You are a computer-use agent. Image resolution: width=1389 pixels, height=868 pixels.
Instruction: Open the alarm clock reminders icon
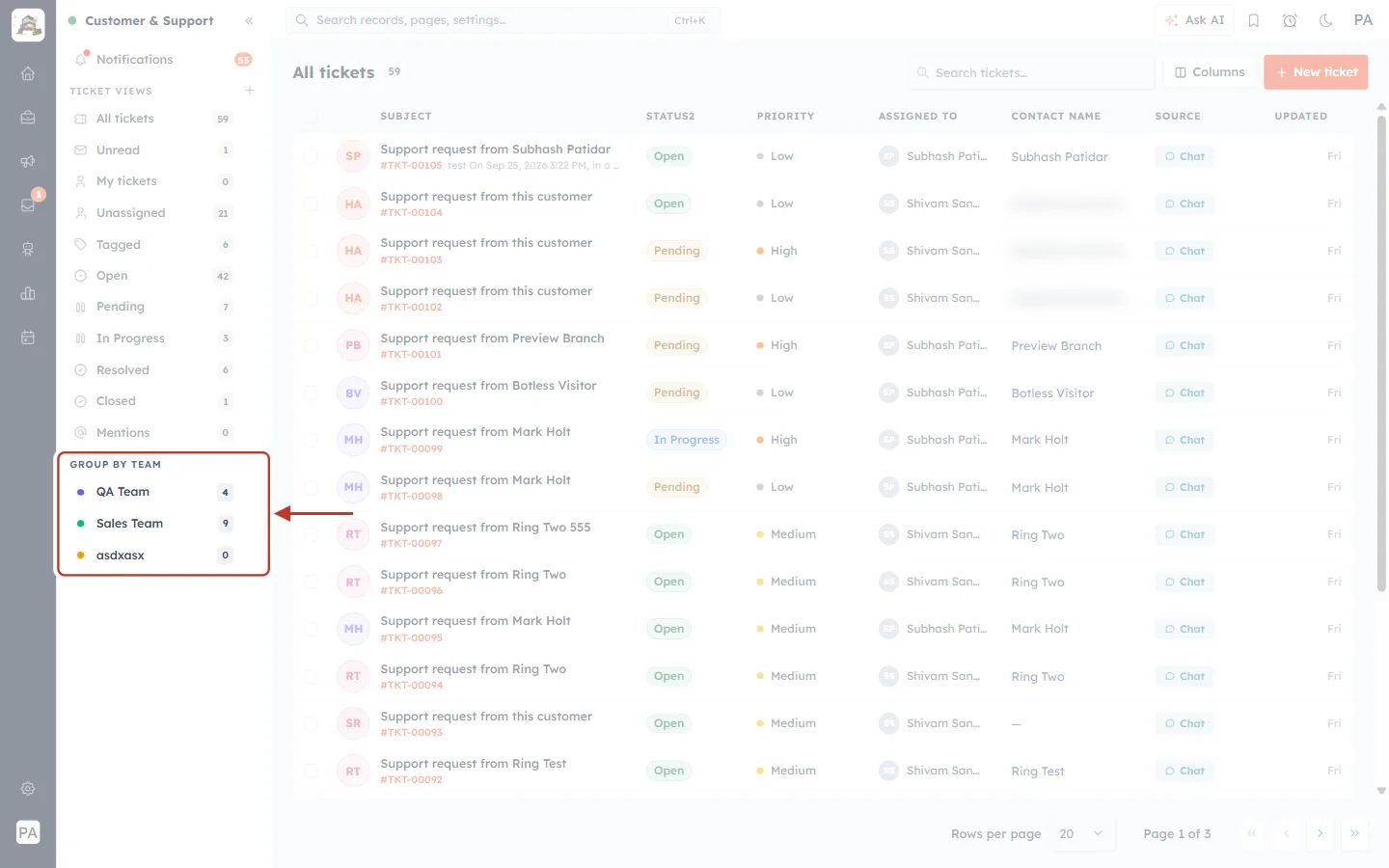(1290, 20)
